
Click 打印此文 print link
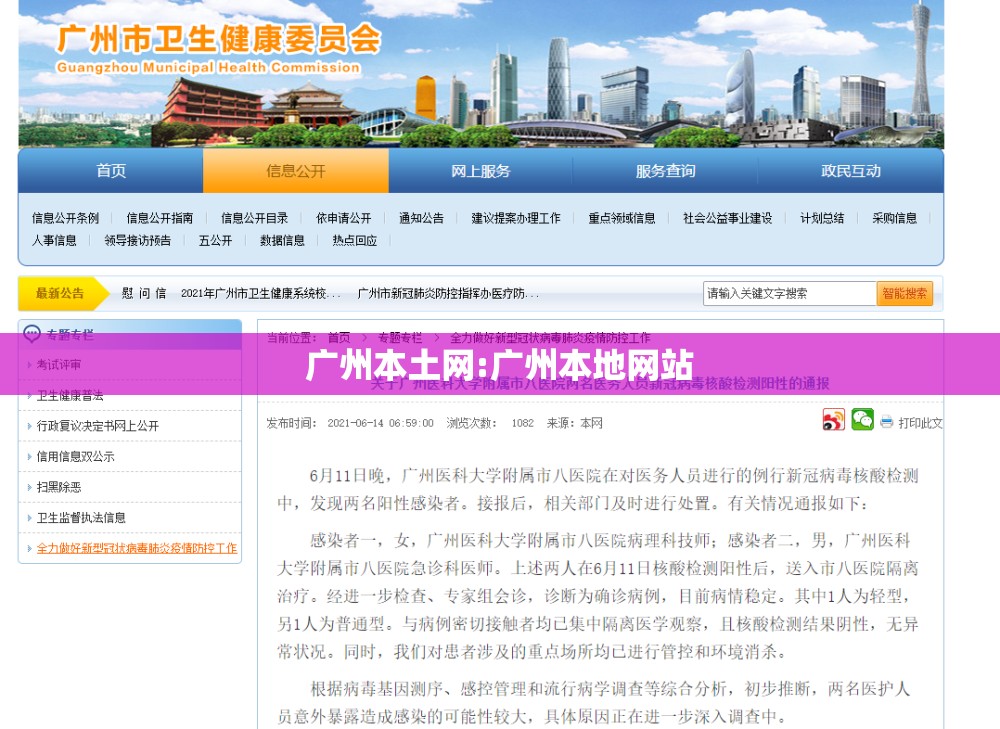click(x=920, y=423)
